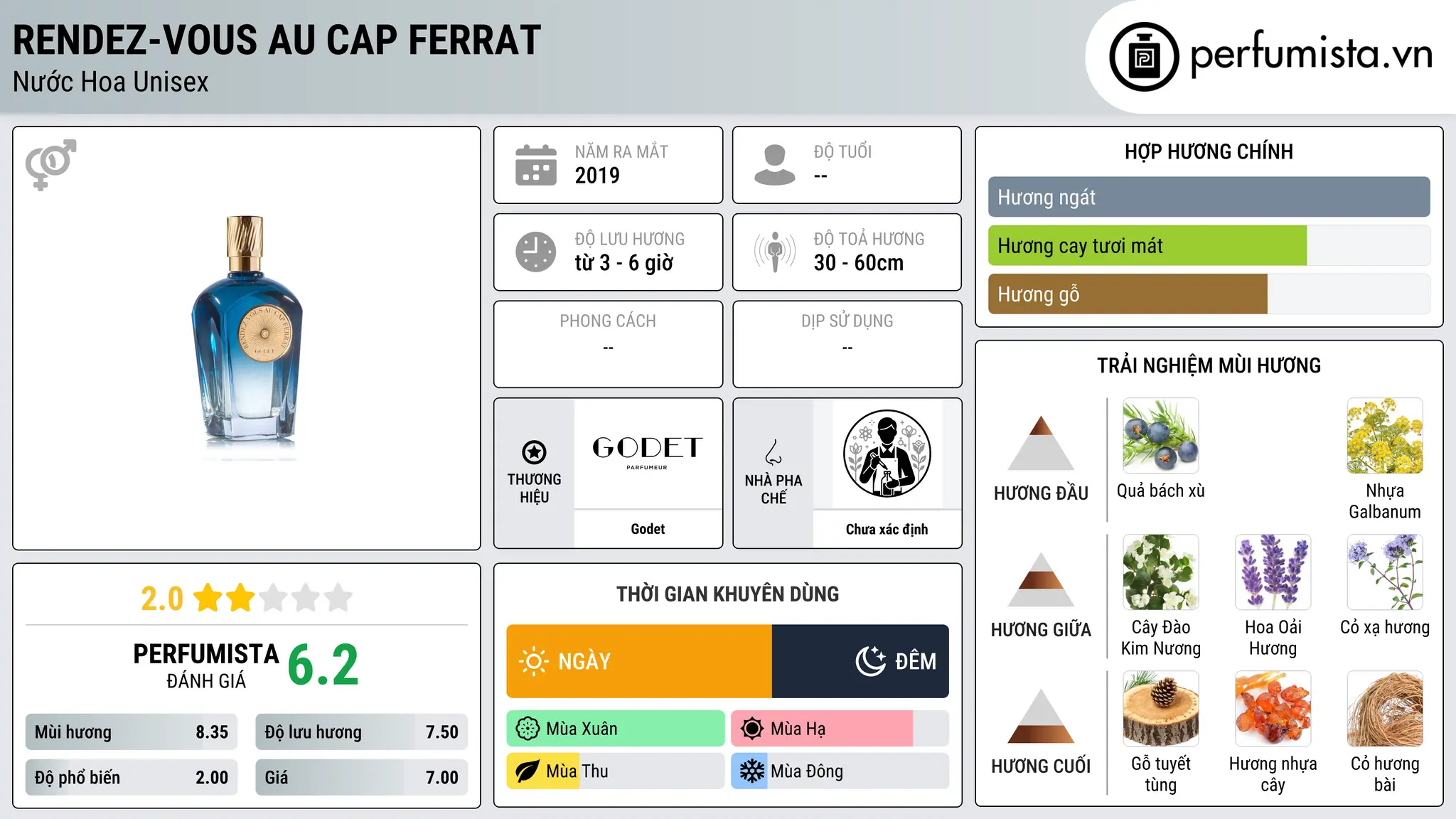
Task: Click the perfumista.vn perfume bottle logo icon
Action: pyautogui.click(x=1144, y=57)
